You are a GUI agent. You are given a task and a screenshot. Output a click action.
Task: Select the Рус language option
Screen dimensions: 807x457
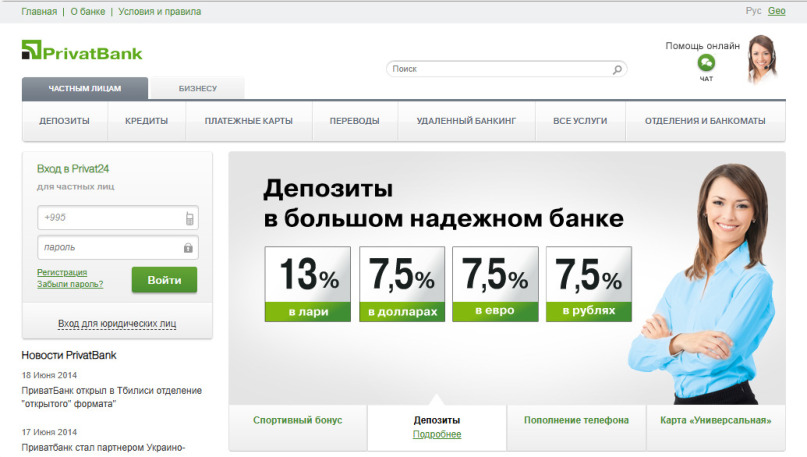click(753, 11)
